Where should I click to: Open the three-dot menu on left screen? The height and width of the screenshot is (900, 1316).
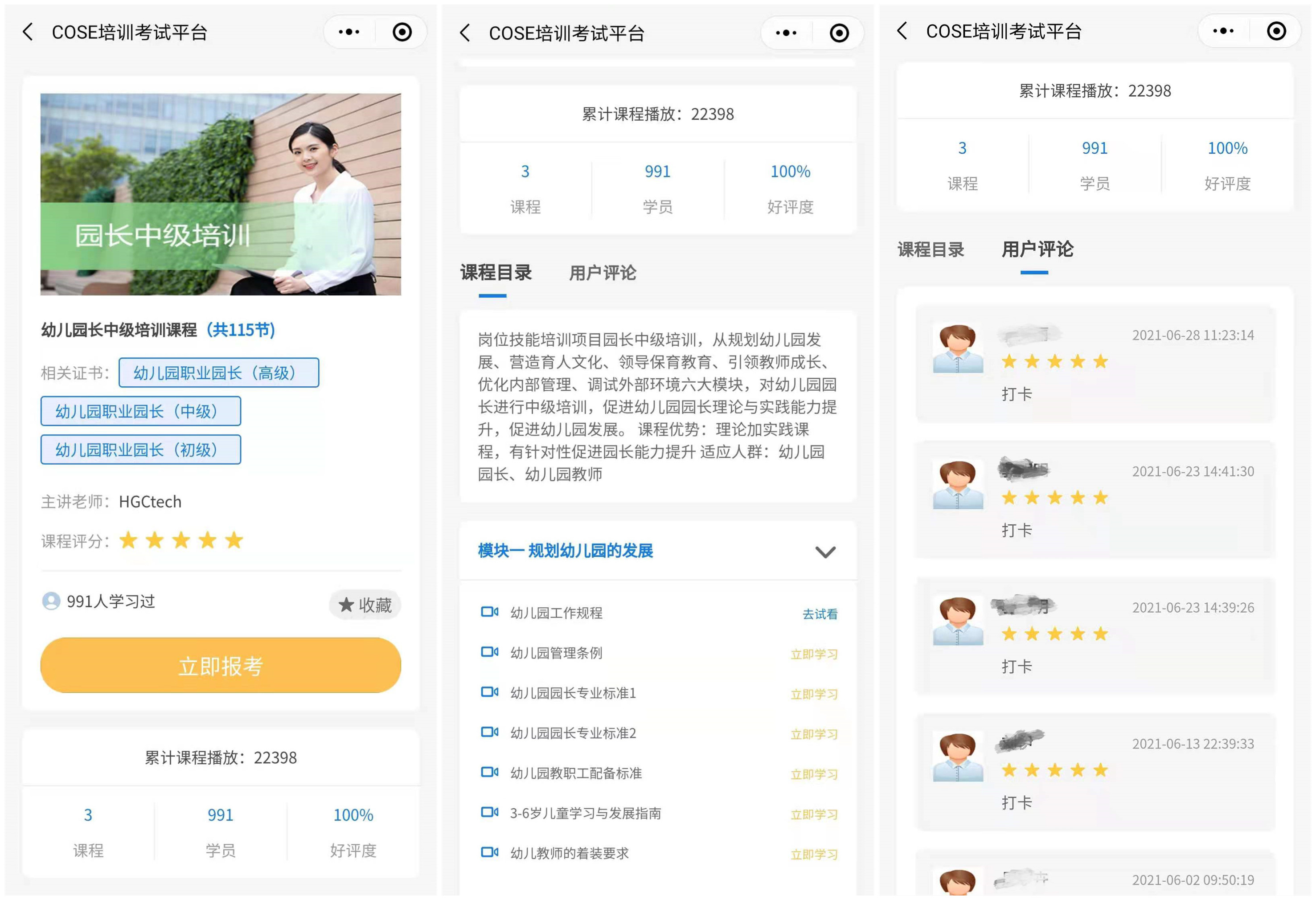[x=349, y=32]
